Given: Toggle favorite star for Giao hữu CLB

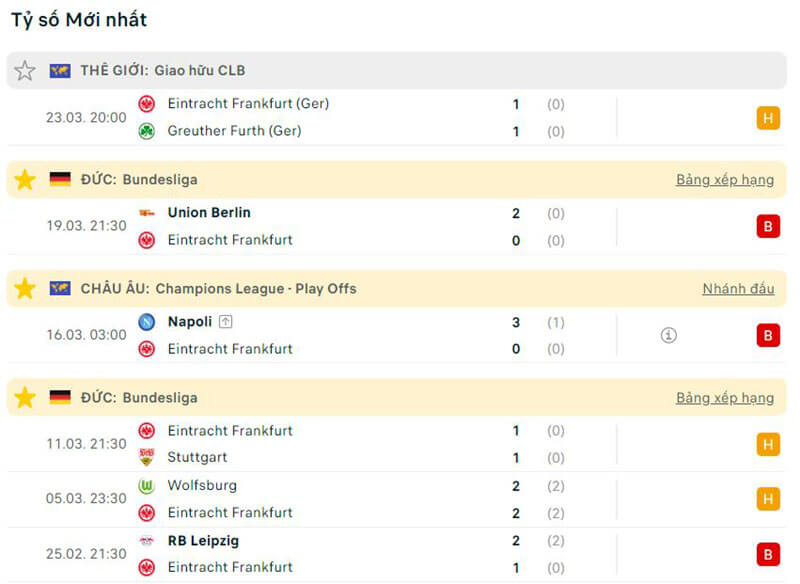Looking at the screenshot, I should (x=25, y=71).
